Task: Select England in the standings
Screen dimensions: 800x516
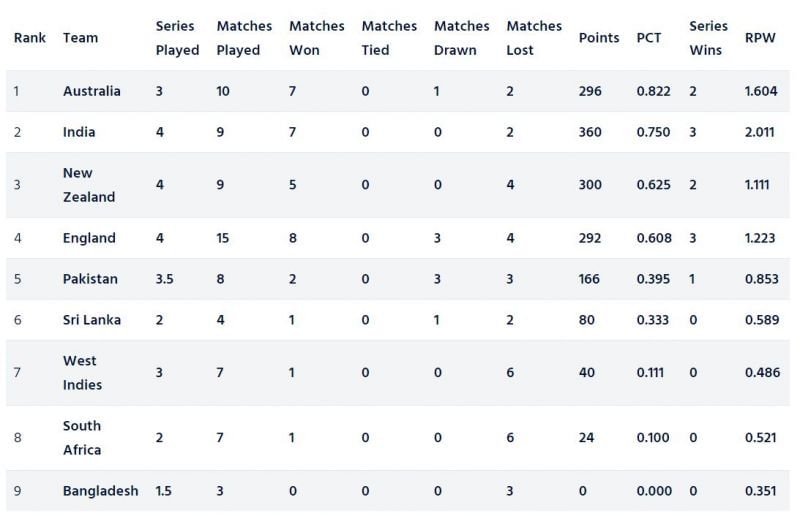Action: 89,238
